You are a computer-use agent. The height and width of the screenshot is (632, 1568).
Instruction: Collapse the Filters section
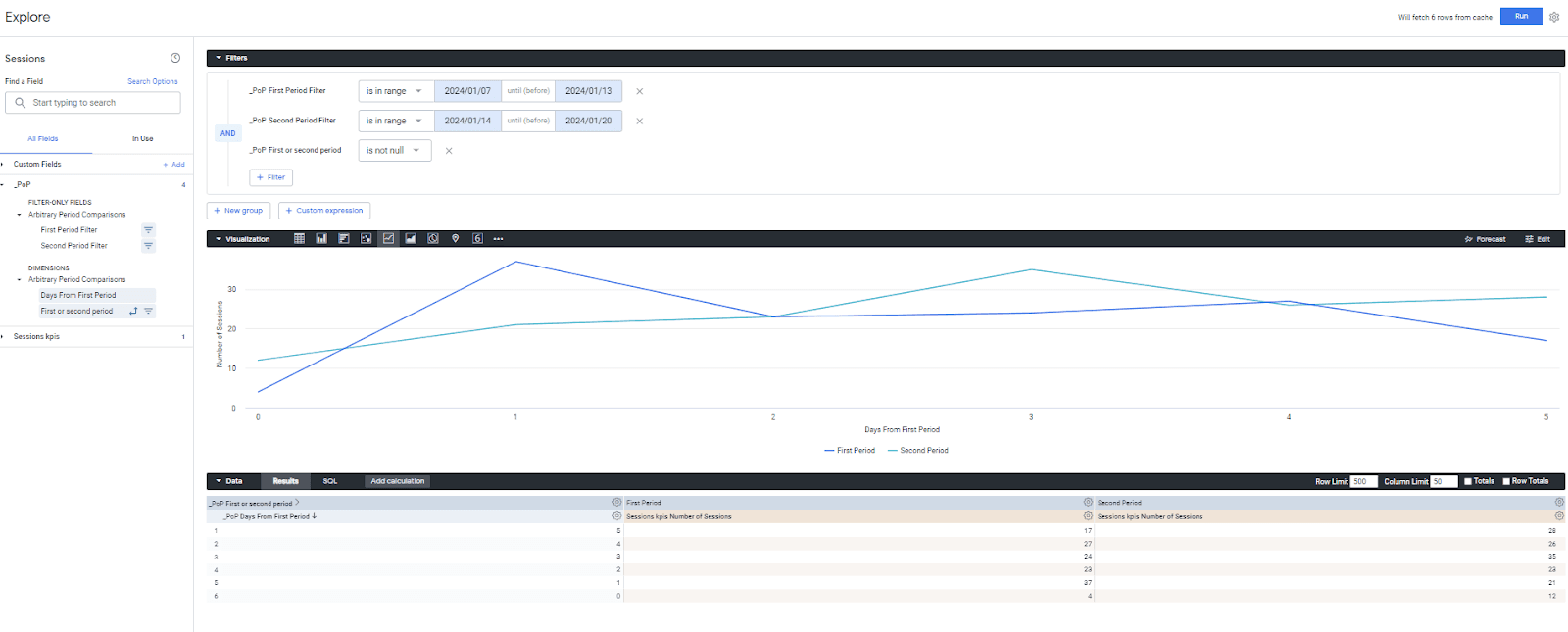(220, 58)
